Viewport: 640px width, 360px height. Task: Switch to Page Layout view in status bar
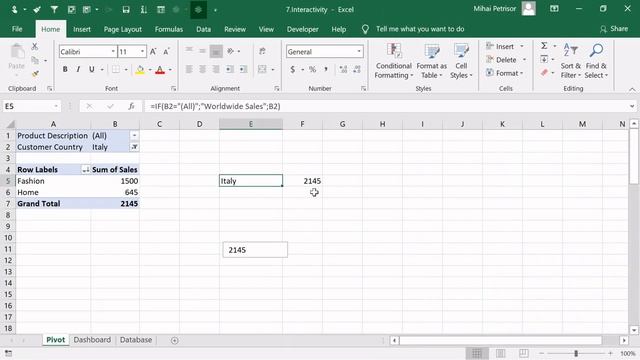(501, 353)
